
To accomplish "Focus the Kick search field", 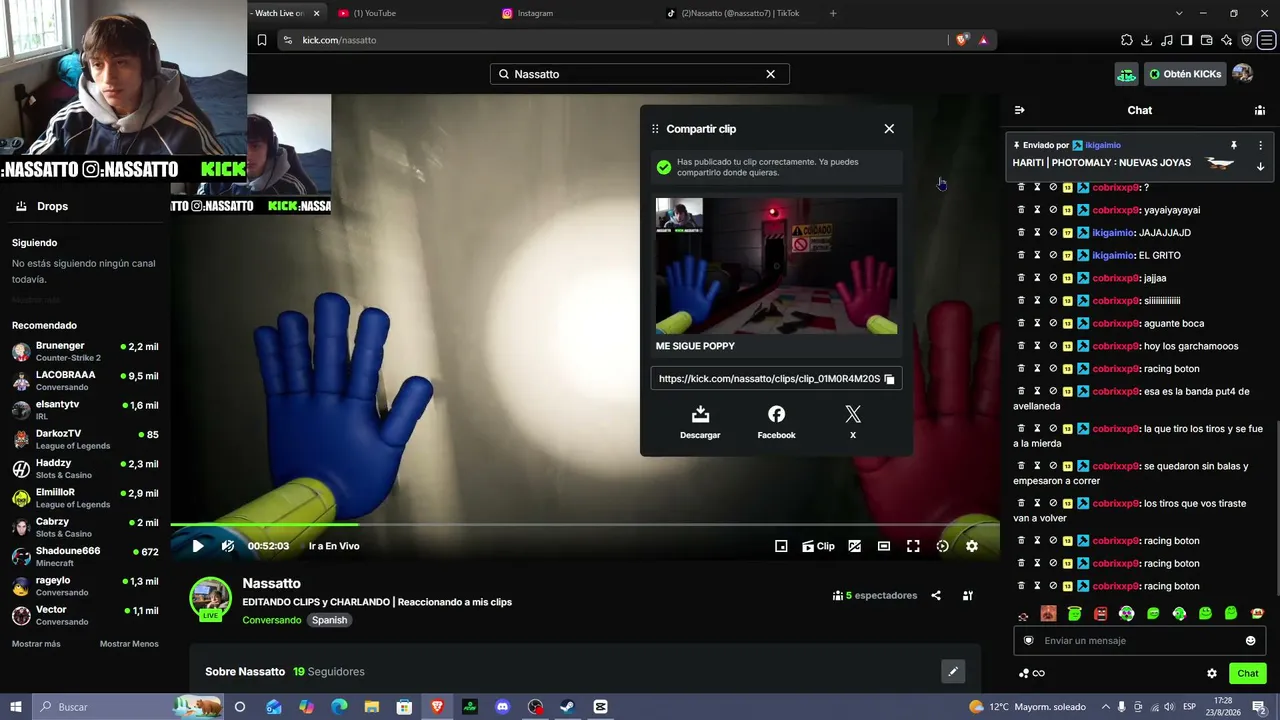I will (640, 74).
